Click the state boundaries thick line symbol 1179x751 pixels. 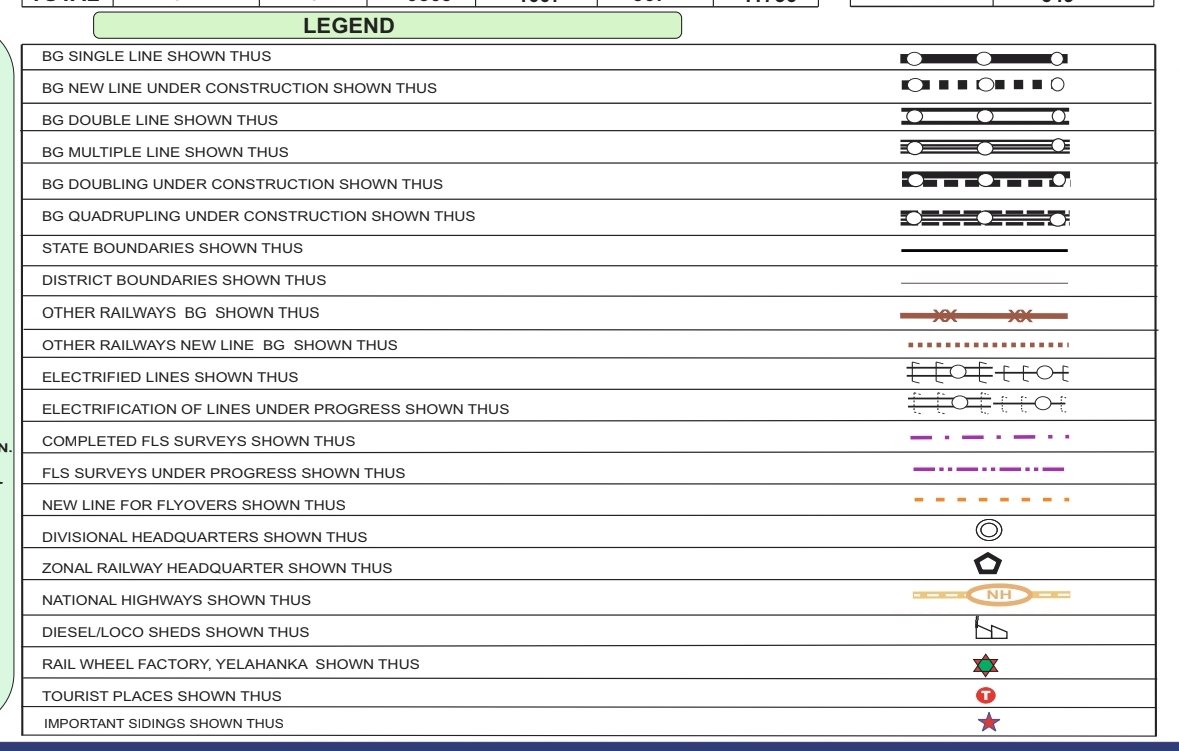tap(984, 250)
